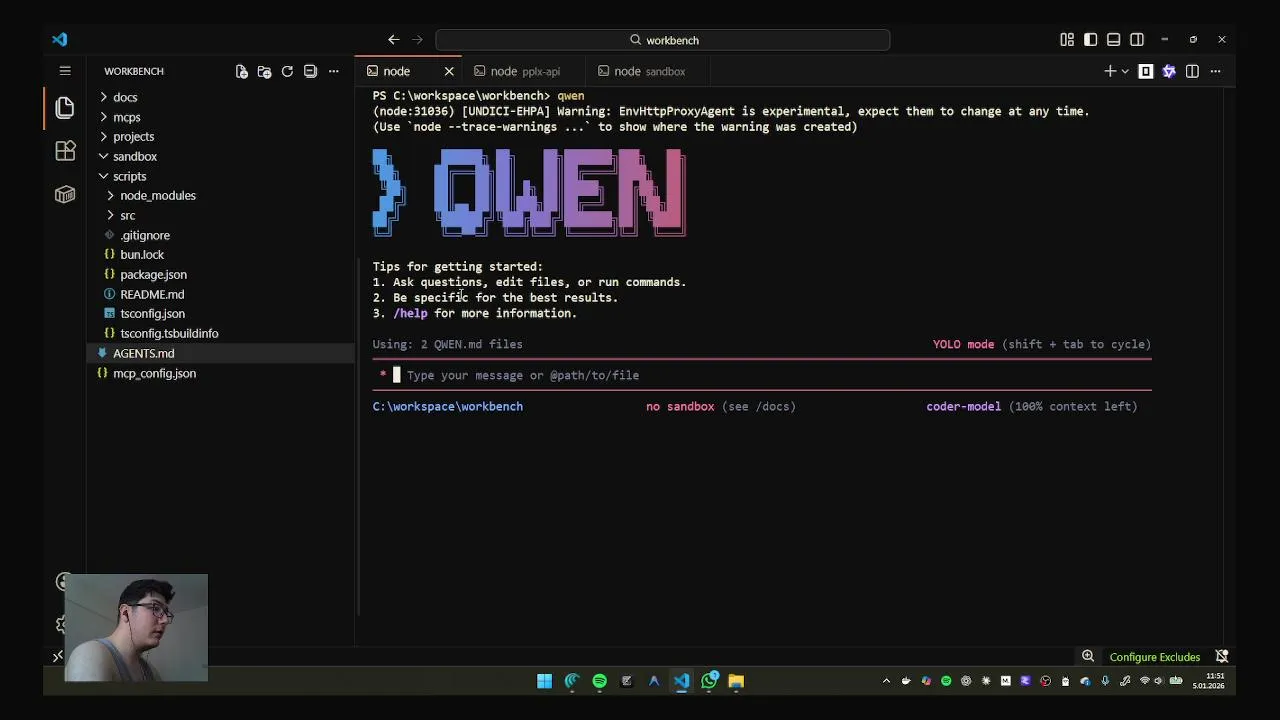Click the WORKBENCH explorer section header
Screen dimensions: 1280x720
pos(134,71)
